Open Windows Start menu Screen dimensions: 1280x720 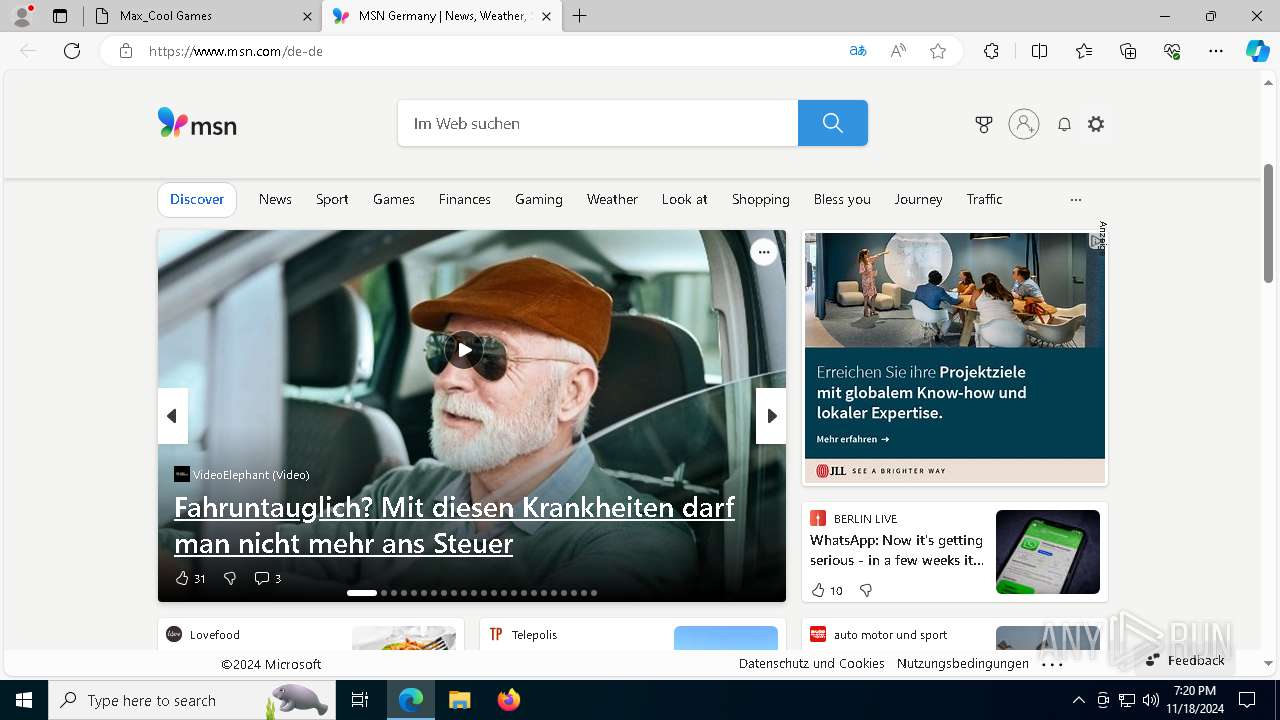[24, 700]
